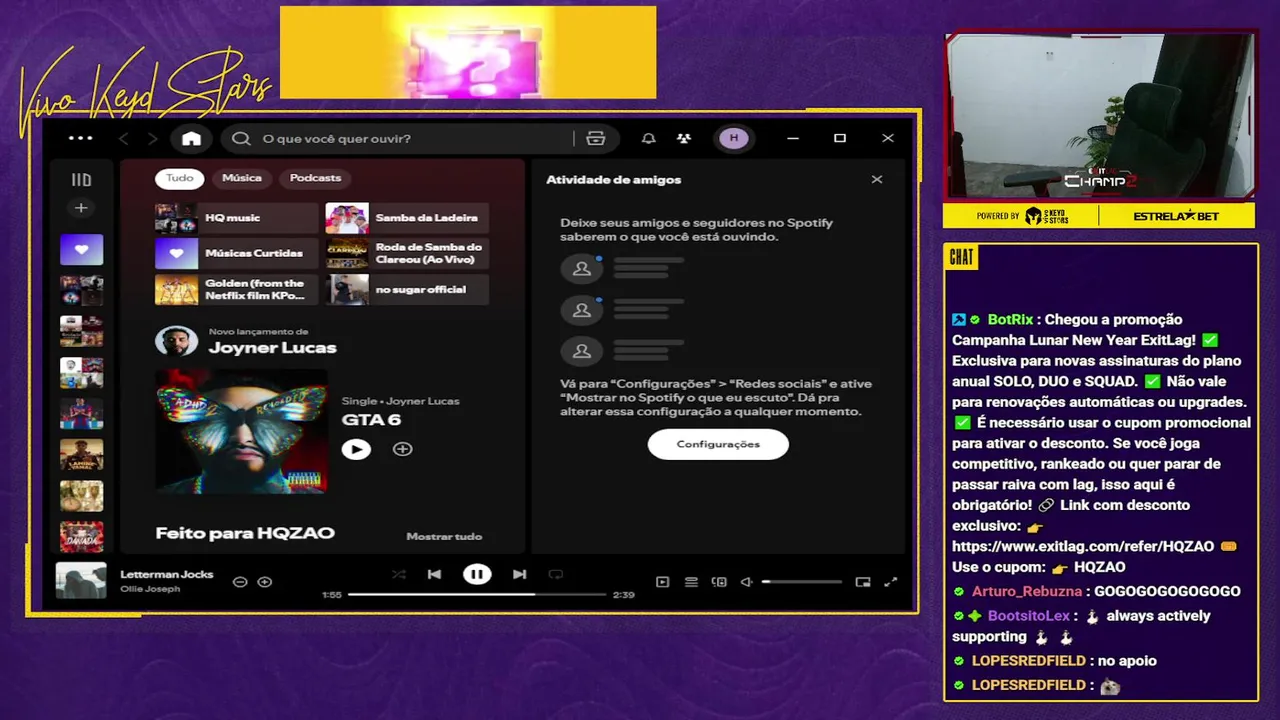1280x720 pixels.
Task: Close the 'Atividade de amigos' panel
Action: point(877,180)
